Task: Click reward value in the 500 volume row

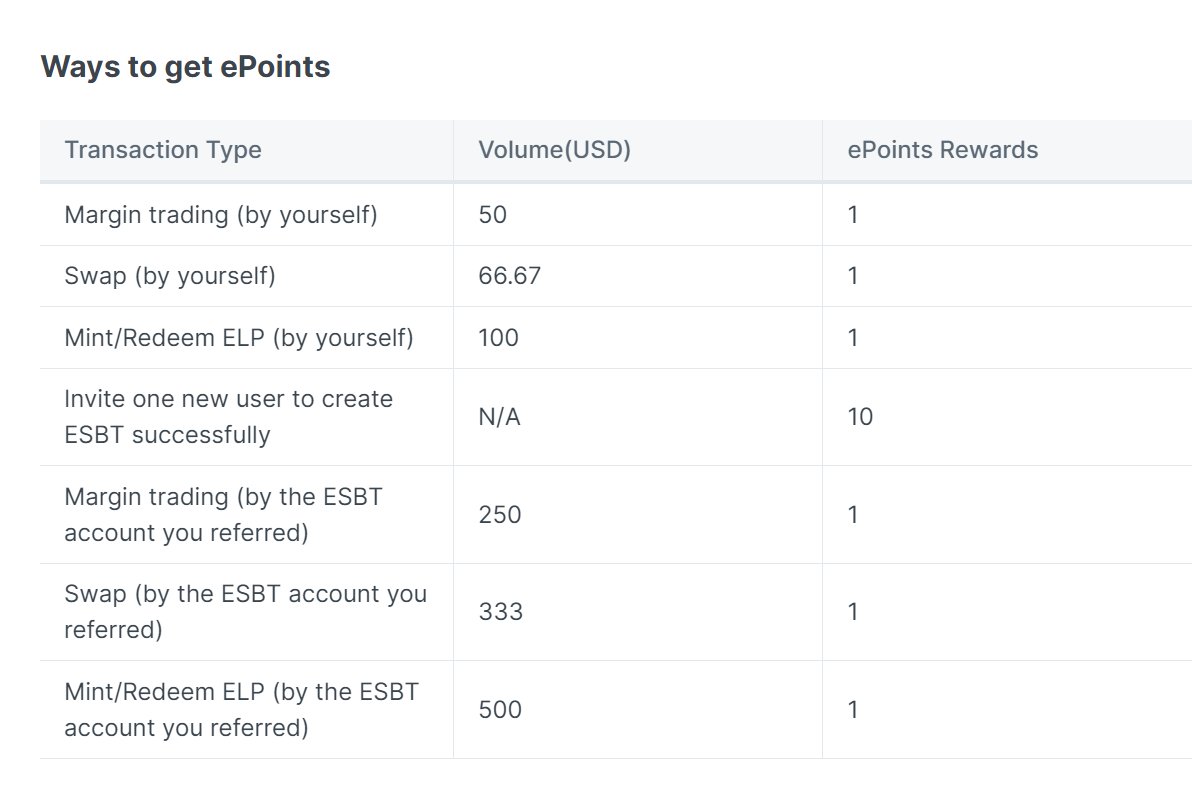Action: (x=853, y=710)
